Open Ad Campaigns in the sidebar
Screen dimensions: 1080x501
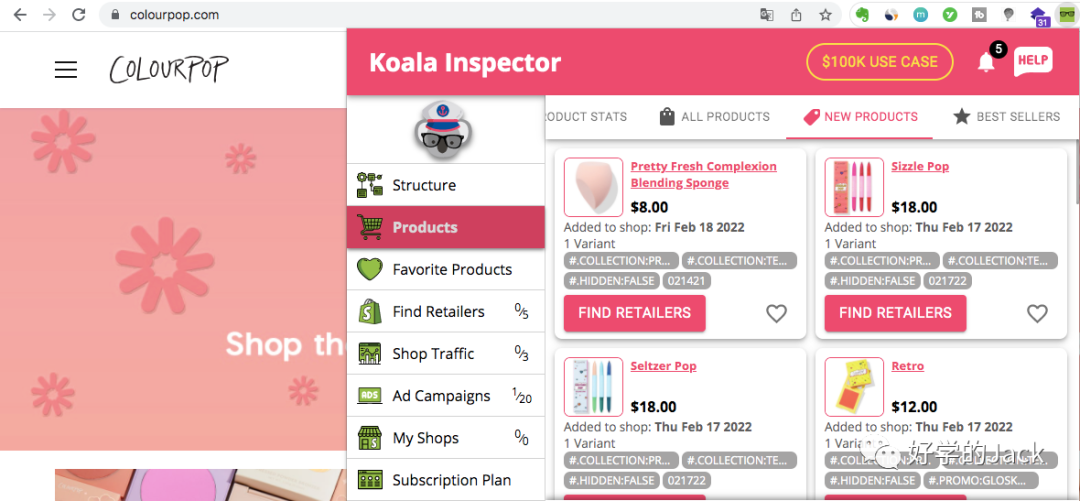tap(441, 395)
